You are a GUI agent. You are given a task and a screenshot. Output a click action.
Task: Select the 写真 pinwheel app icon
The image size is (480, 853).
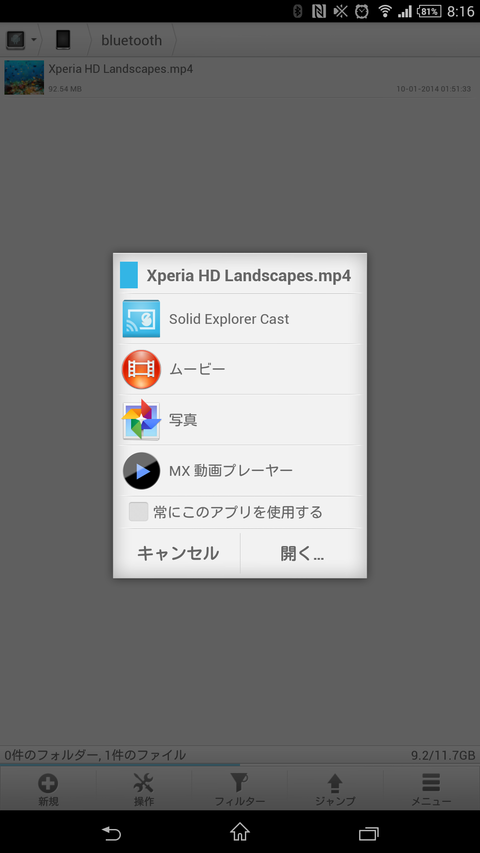tap(141, 420)
